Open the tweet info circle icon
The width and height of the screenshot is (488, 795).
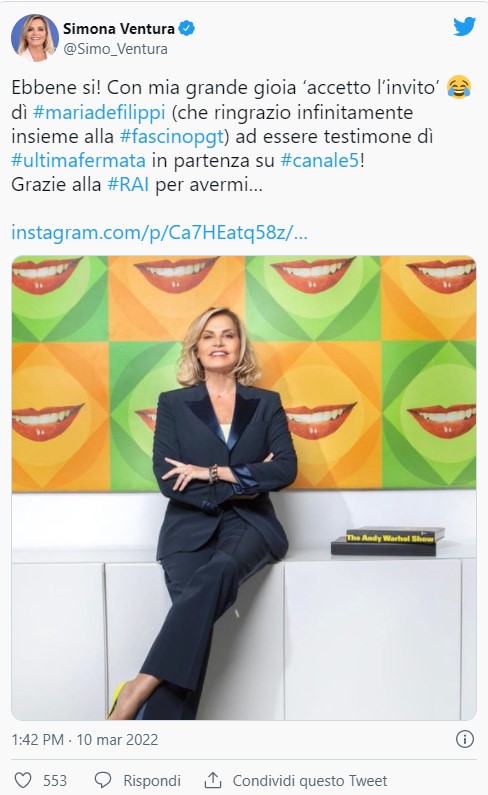pos(464,739)
